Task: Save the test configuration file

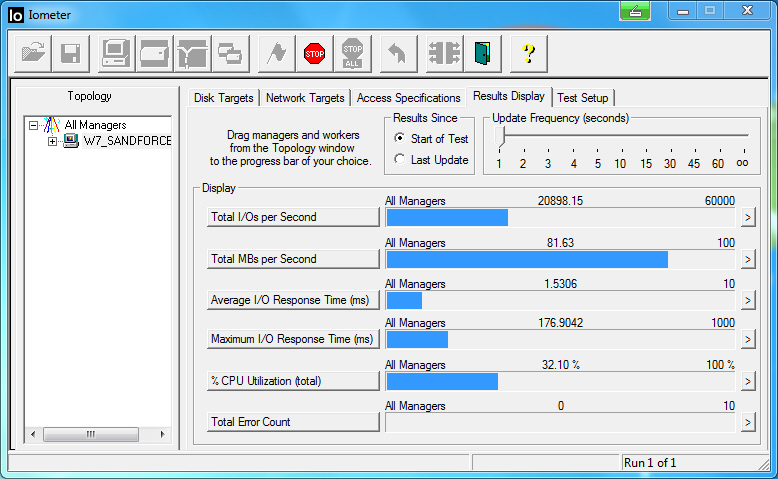Action: 70,53
